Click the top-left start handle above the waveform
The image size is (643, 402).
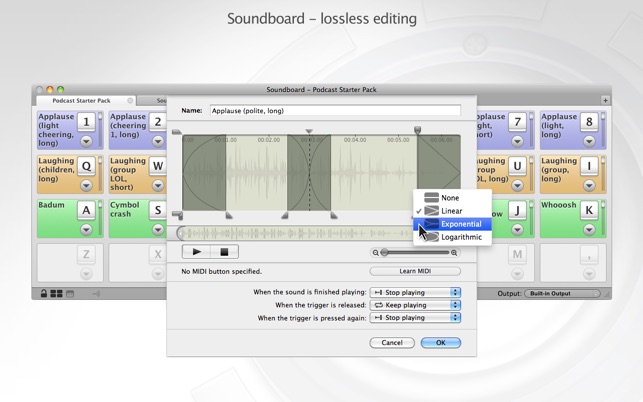(x=177, y=132)
